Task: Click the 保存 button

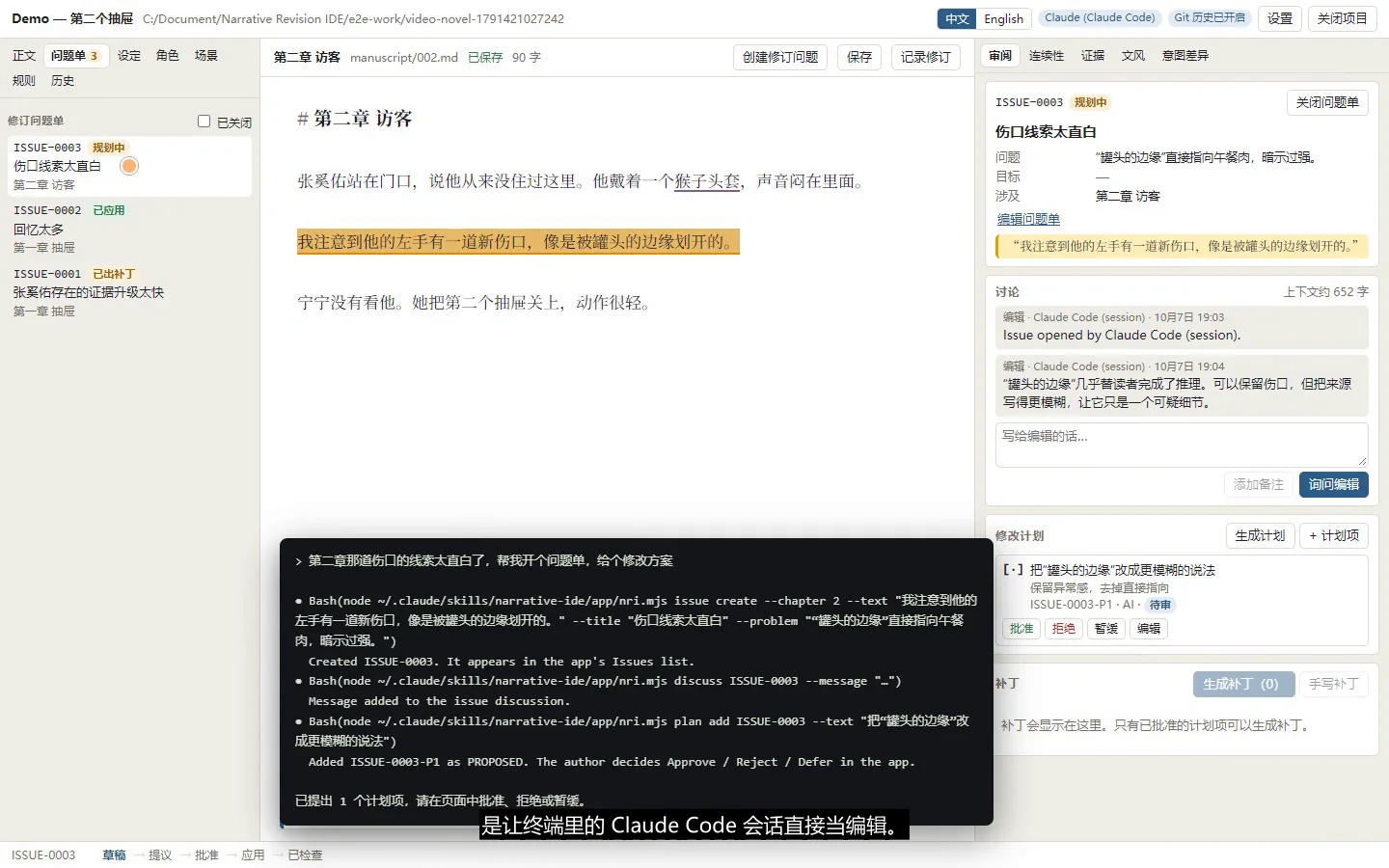Action: [x=859, y=58]
